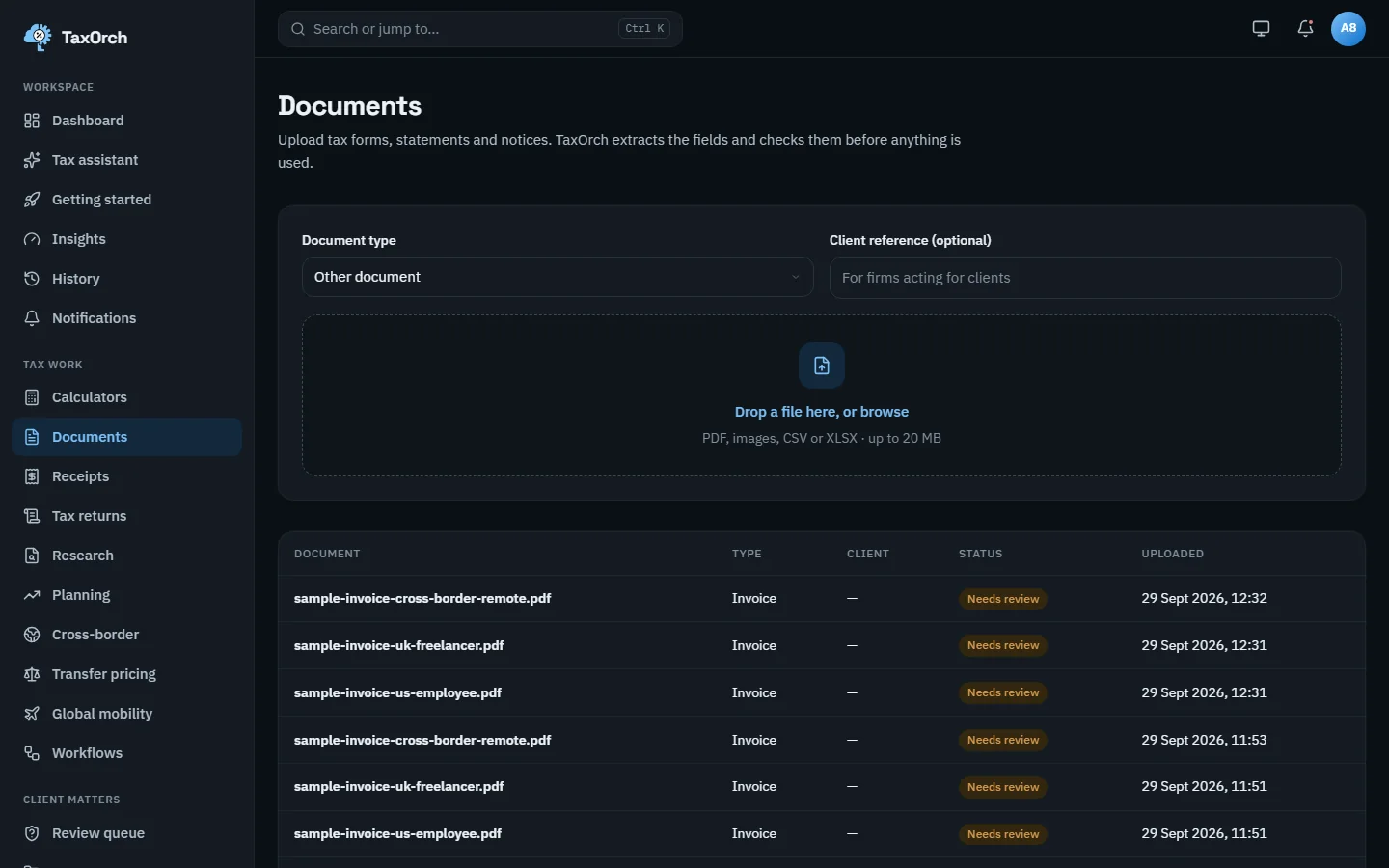This screenshot has width=1389, height=868.
Task: Click the UPLOADED column header
Action: pos(1172,554)
